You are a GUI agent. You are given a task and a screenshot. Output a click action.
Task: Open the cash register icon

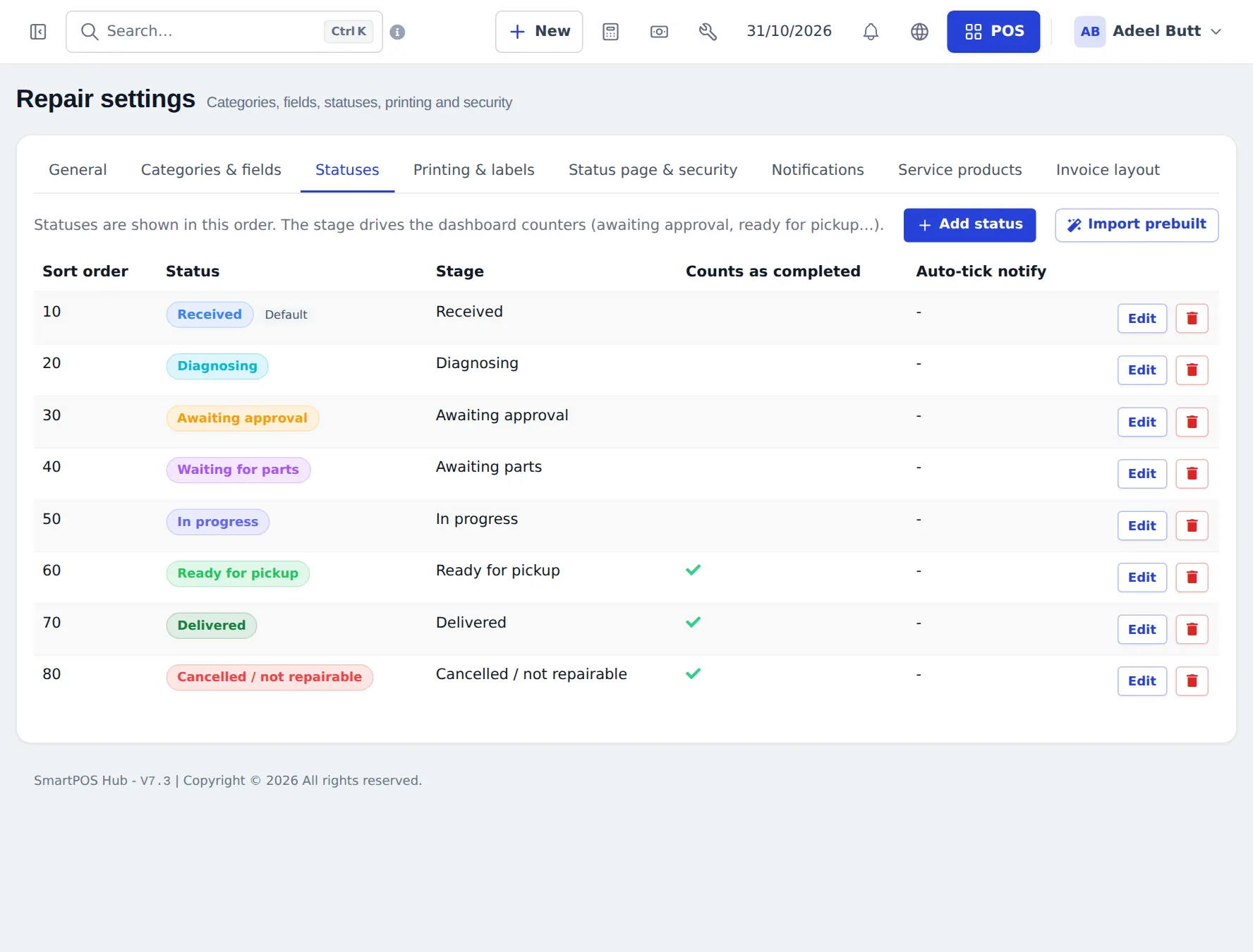pos(659,32)
